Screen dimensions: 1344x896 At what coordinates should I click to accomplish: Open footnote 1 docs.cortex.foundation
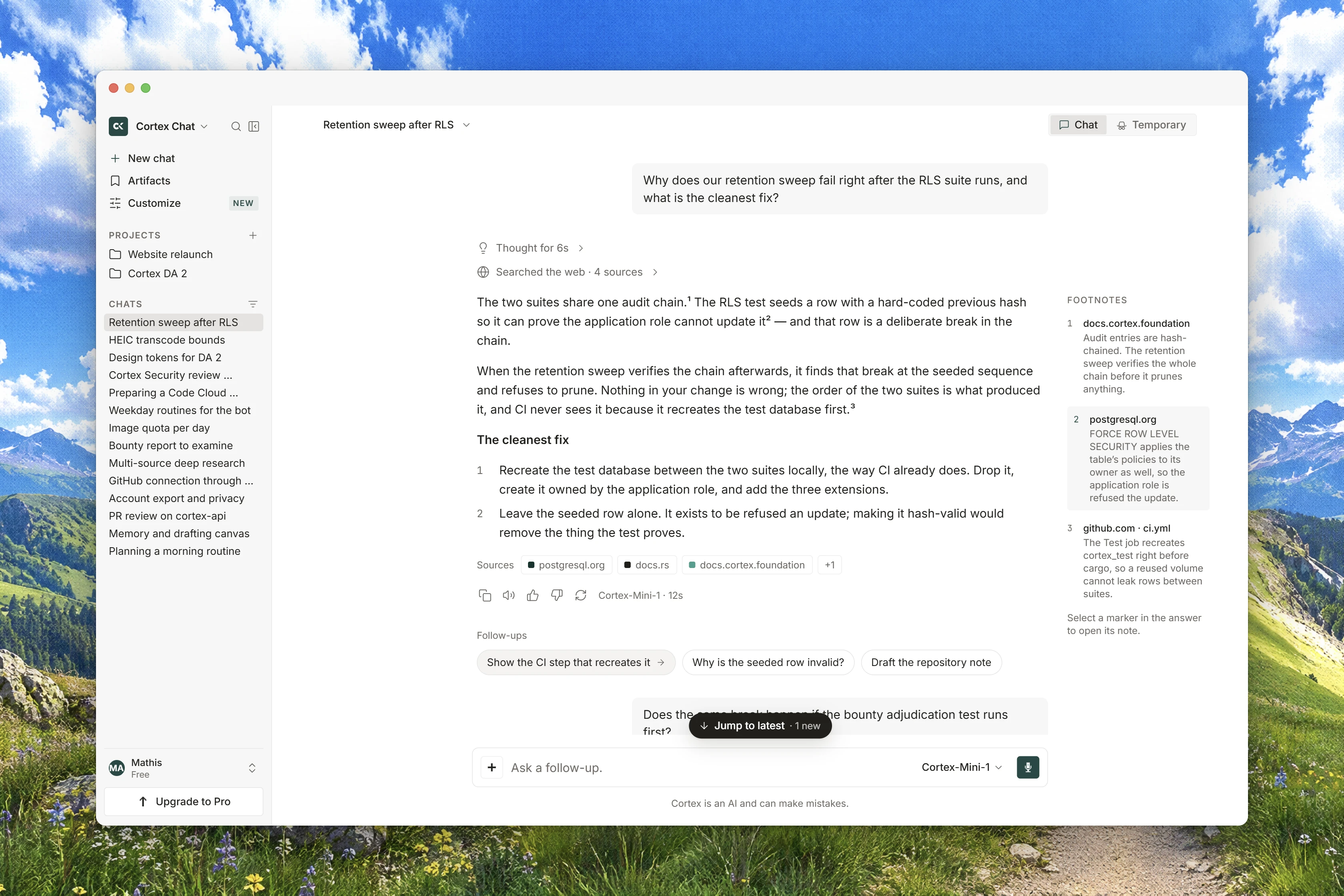[1137, 356]
